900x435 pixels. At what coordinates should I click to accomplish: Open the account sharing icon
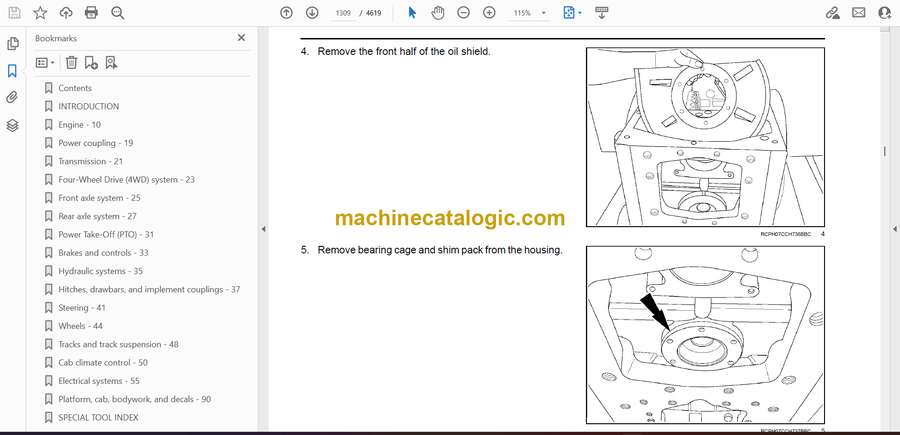point(885,13)
